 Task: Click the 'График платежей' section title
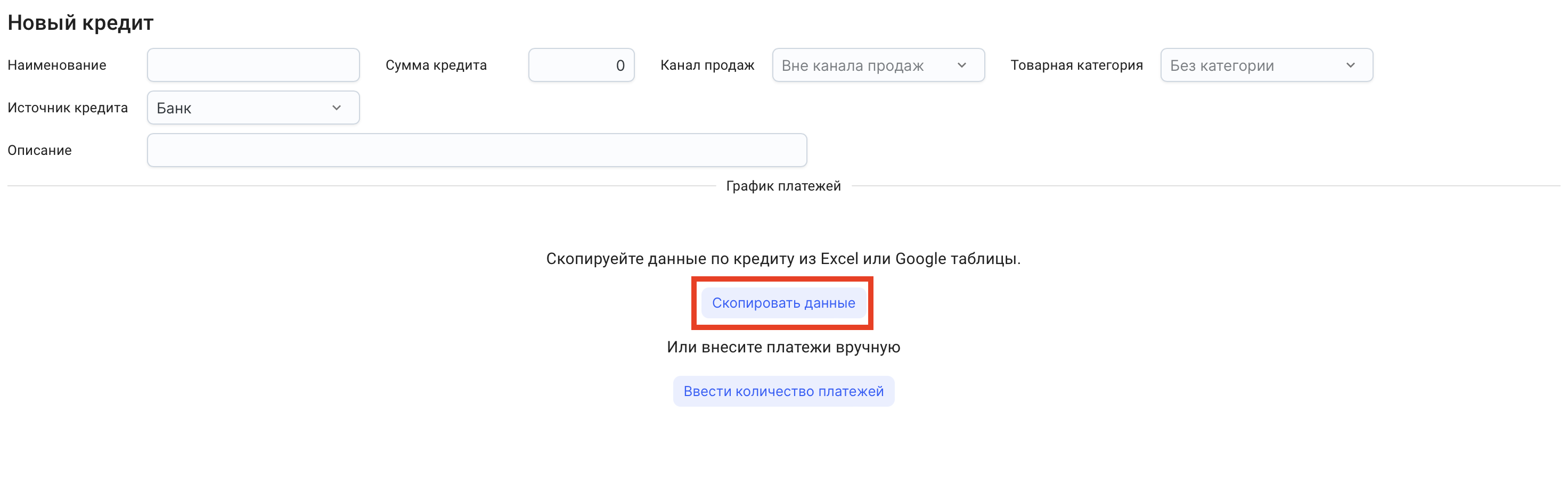tap(783, 186)
